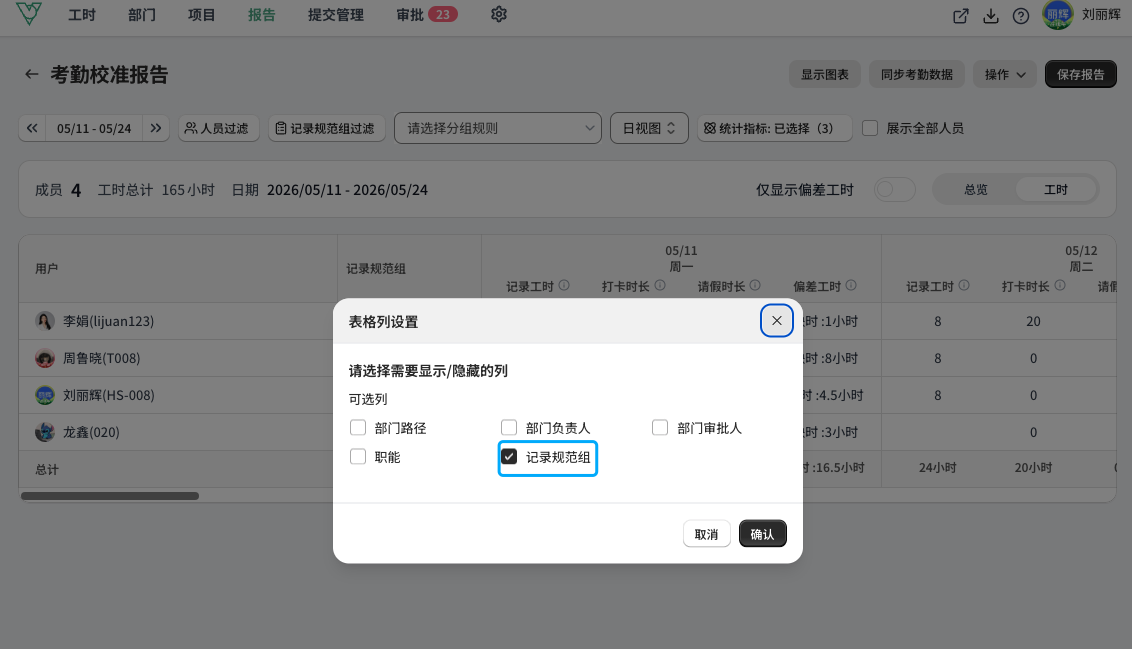Open the 请选择分组规则 dropdown

pyautogui.click(x=497, y=128)
